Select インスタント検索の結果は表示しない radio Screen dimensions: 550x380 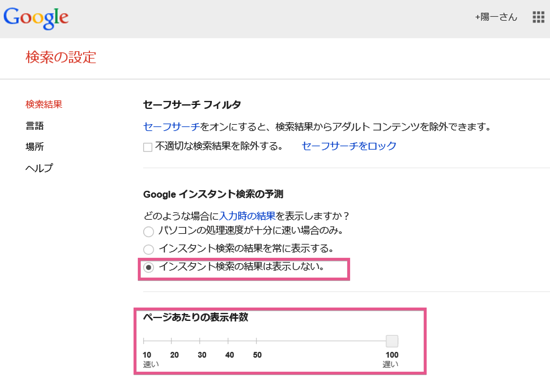[x=148, y=268]
